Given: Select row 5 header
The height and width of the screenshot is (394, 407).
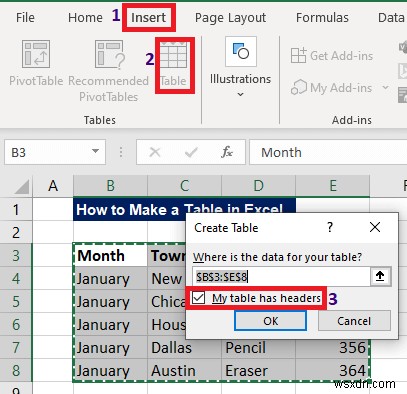Looking at the screenshot, I should [16, 302].
